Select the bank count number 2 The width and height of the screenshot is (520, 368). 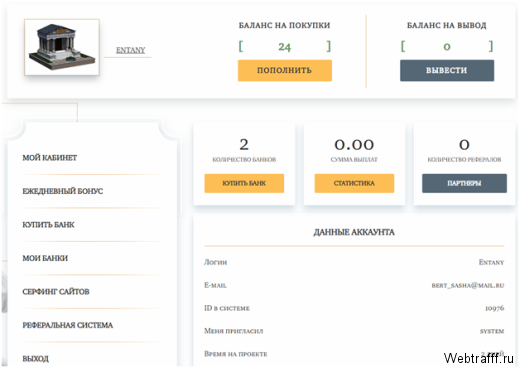click(x=244, y=145)
